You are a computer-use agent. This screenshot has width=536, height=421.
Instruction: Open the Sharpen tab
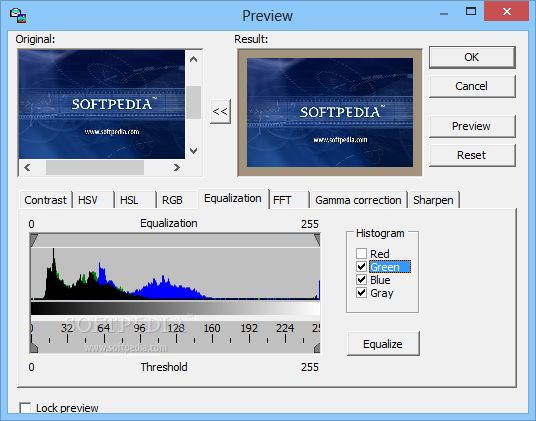[433, 200]
